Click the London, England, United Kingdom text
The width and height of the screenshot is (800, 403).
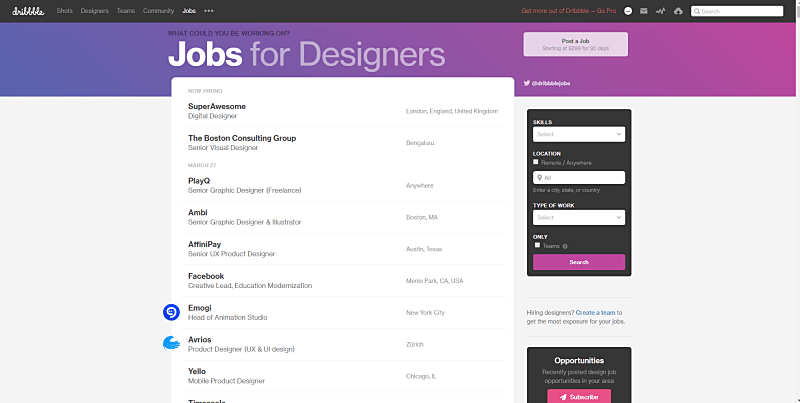tap(452, 111)
